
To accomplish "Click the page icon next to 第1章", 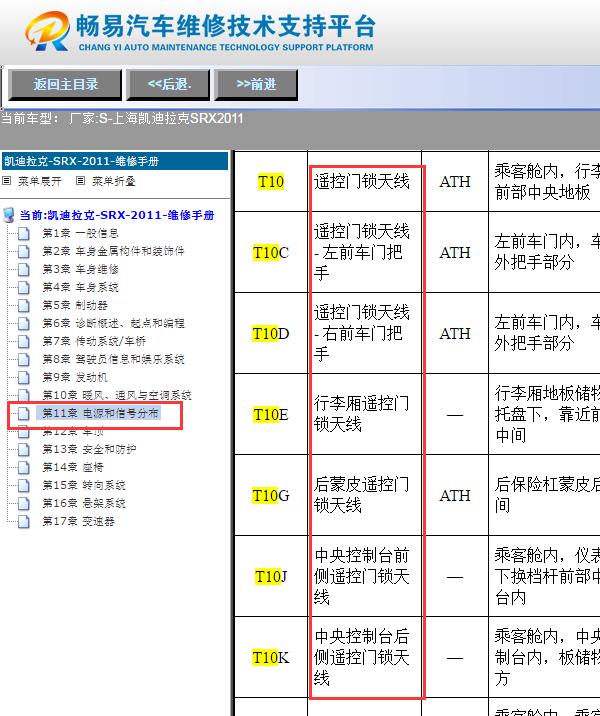I will [24, 233].
